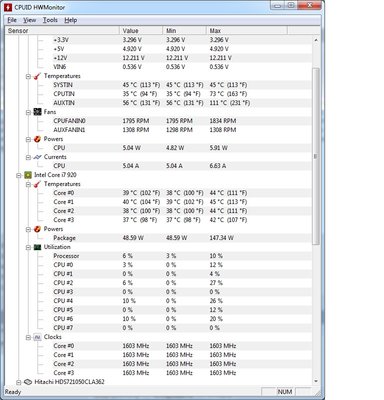Click the Clocks category icon
384x400 pixels.
37,337
